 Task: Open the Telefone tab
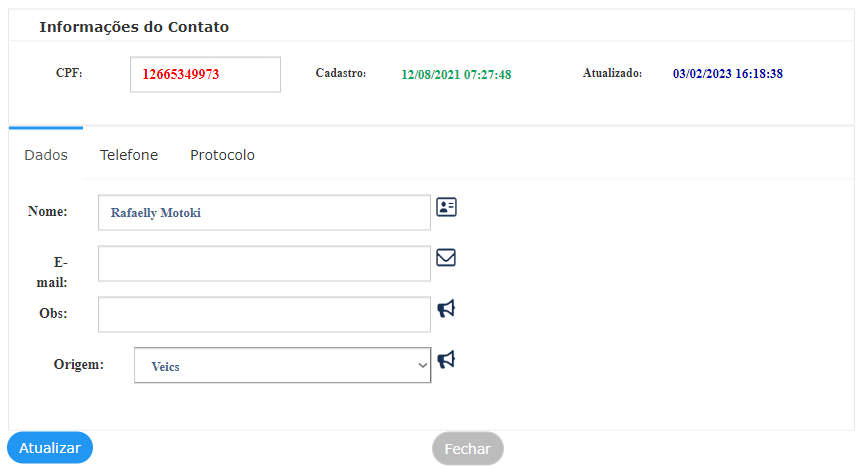coord(129,155)
